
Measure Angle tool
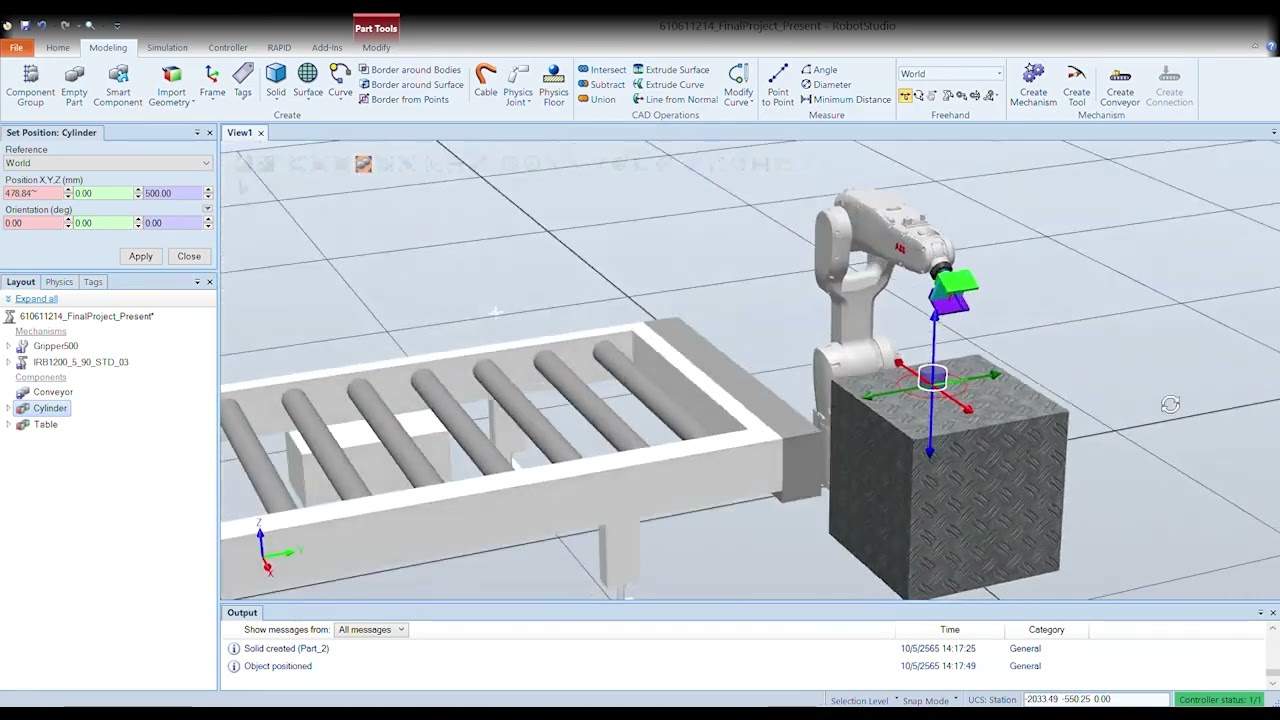tap(819, 70)
